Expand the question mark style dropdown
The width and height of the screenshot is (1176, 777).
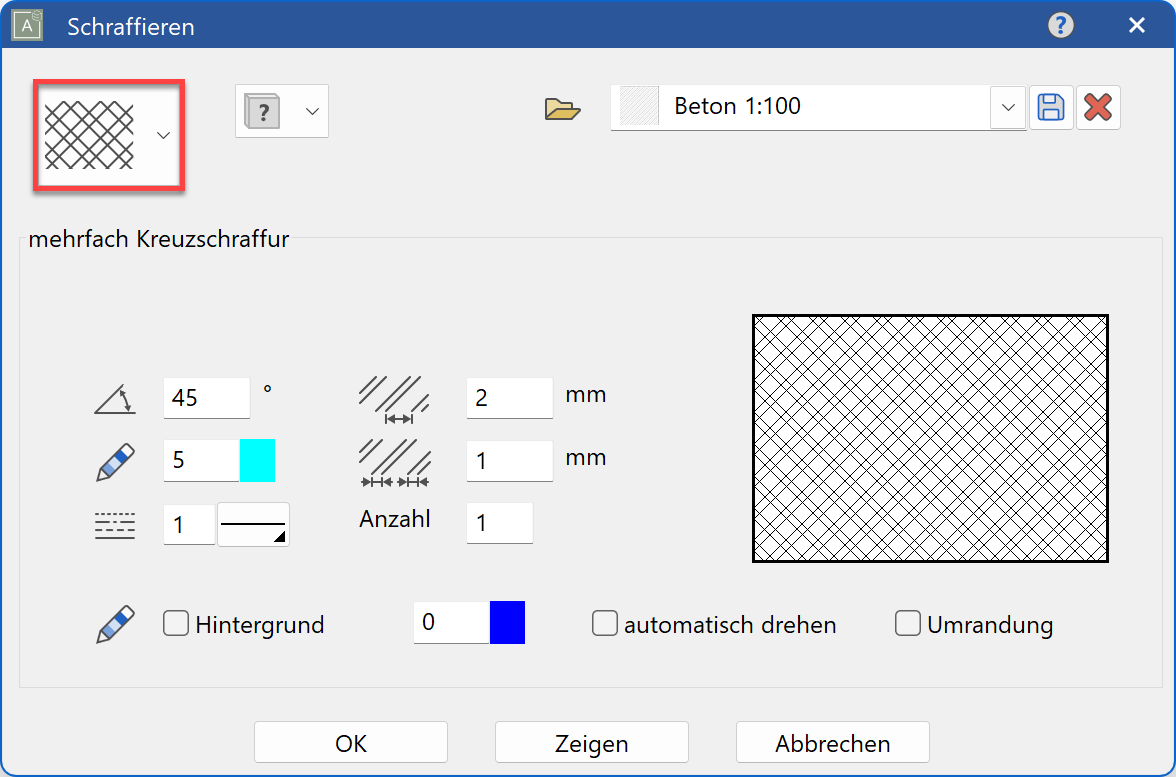pyautogui.click(x=310, y=111)
